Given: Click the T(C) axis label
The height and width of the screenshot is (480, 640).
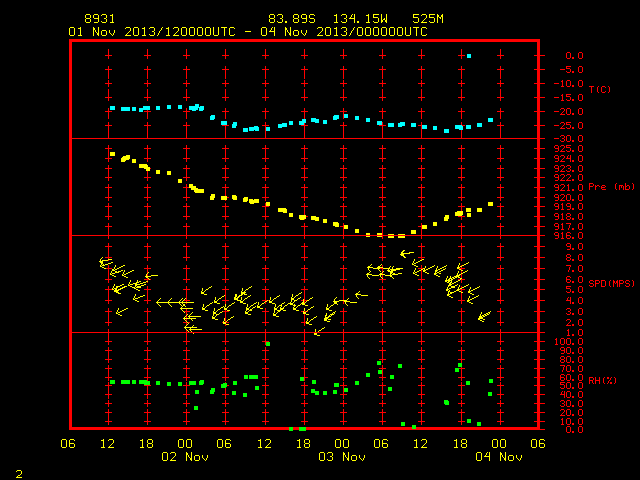Looking at the screenshot, I should (x=600, y=89).
